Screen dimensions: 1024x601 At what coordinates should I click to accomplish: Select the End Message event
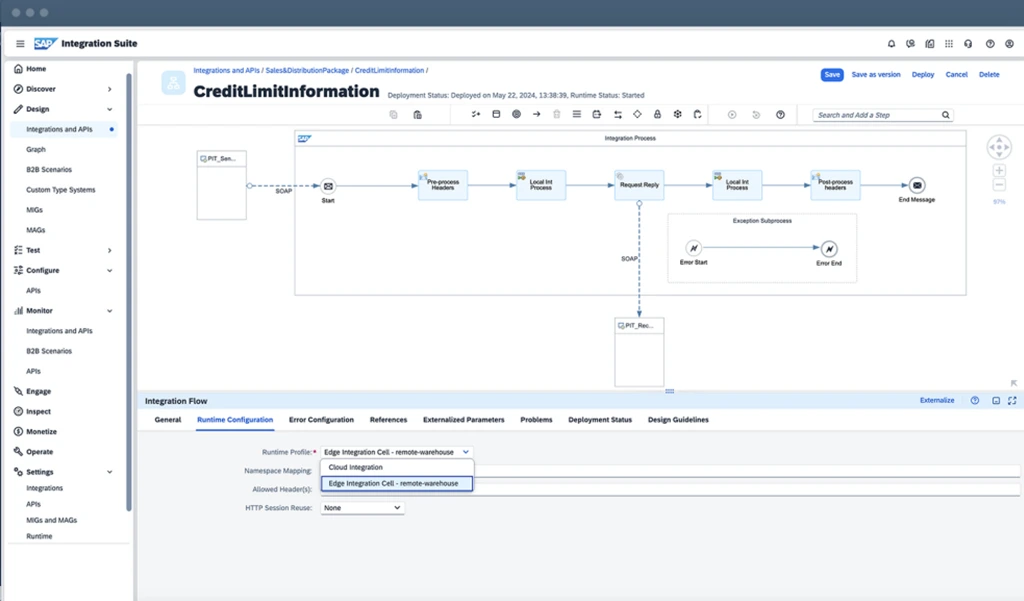[x=917, y=186]
